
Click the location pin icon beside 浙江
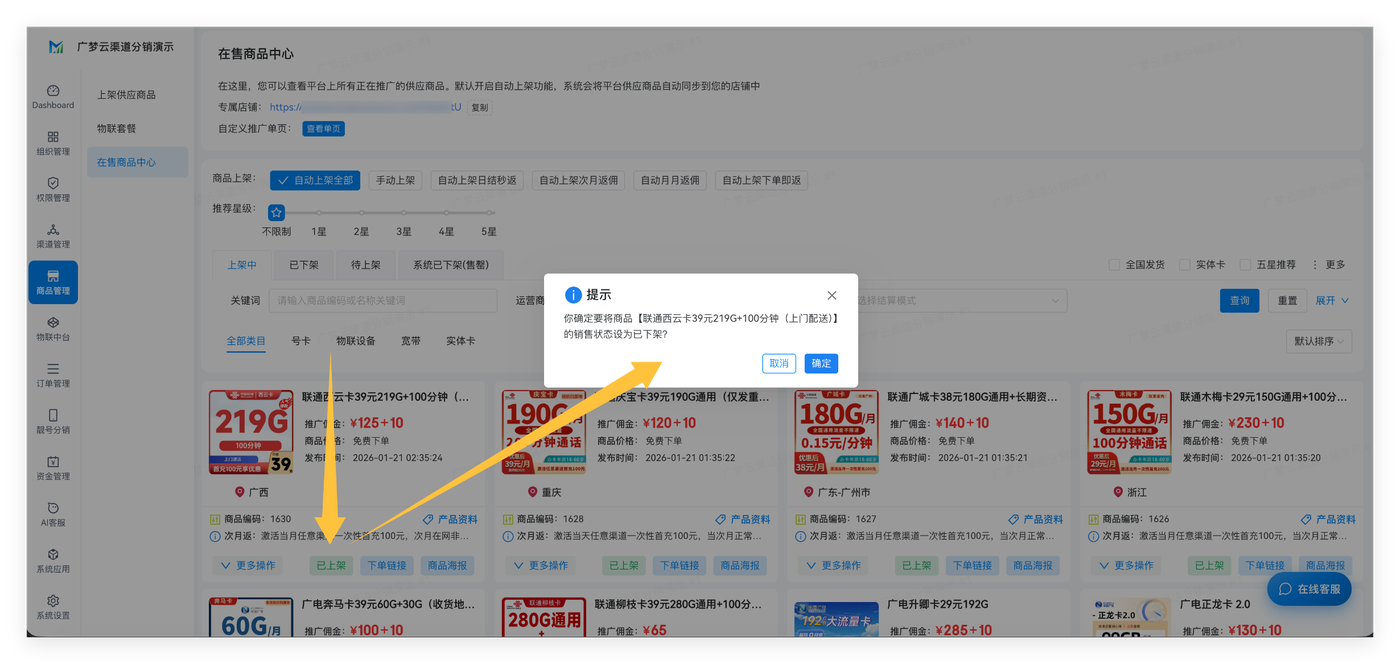[1118, 492]
